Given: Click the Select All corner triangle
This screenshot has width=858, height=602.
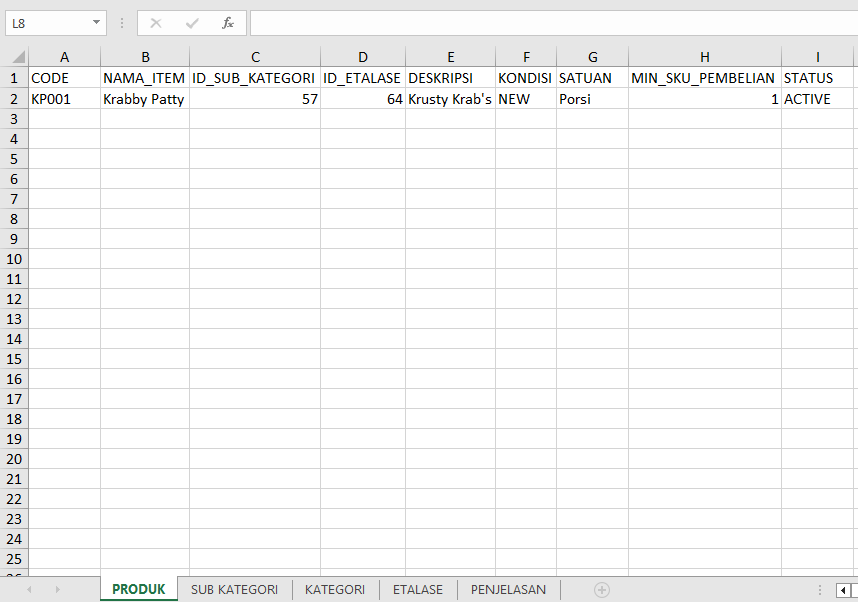Looking at the screenshot, I should point(14,57).
